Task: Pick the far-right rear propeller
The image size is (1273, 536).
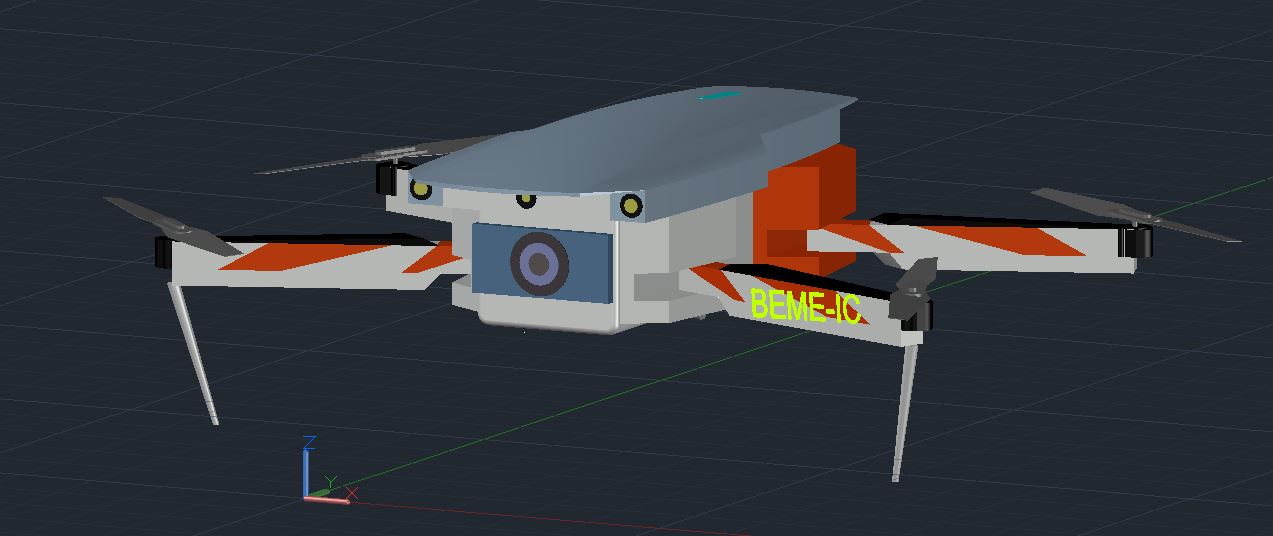Action: click(x=1135, y=215)
